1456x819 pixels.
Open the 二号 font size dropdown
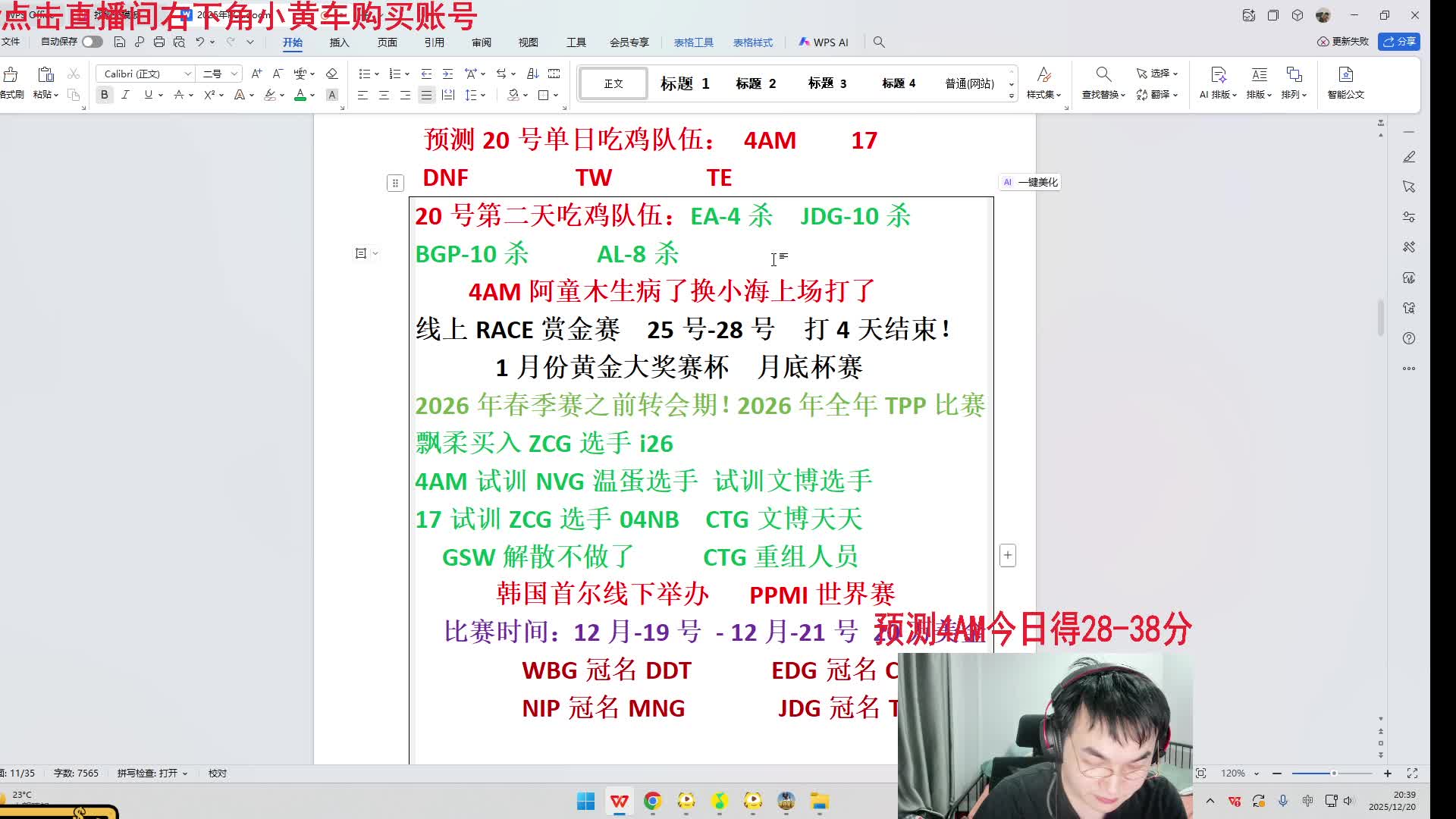pyautogui.click(x=234, y=74)
